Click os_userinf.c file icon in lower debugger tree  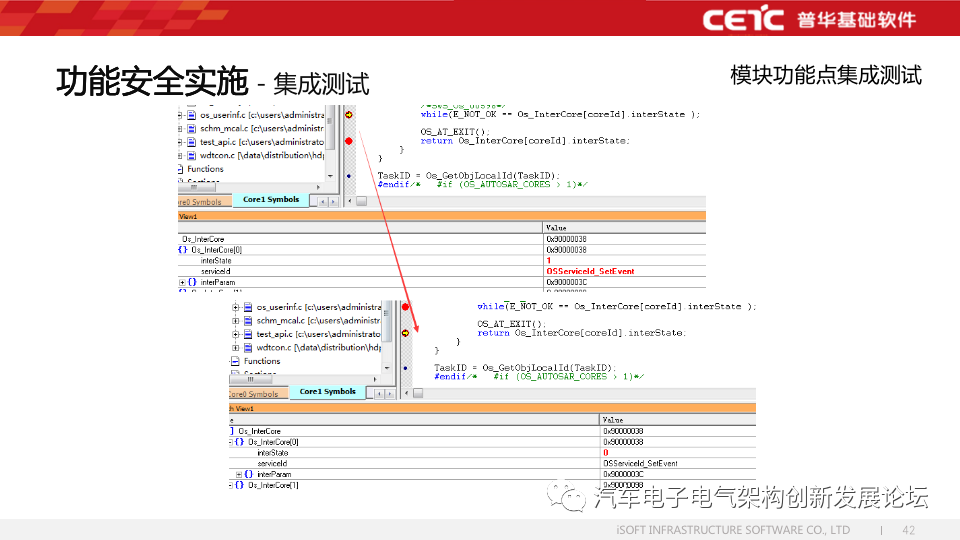coord(248,307)
